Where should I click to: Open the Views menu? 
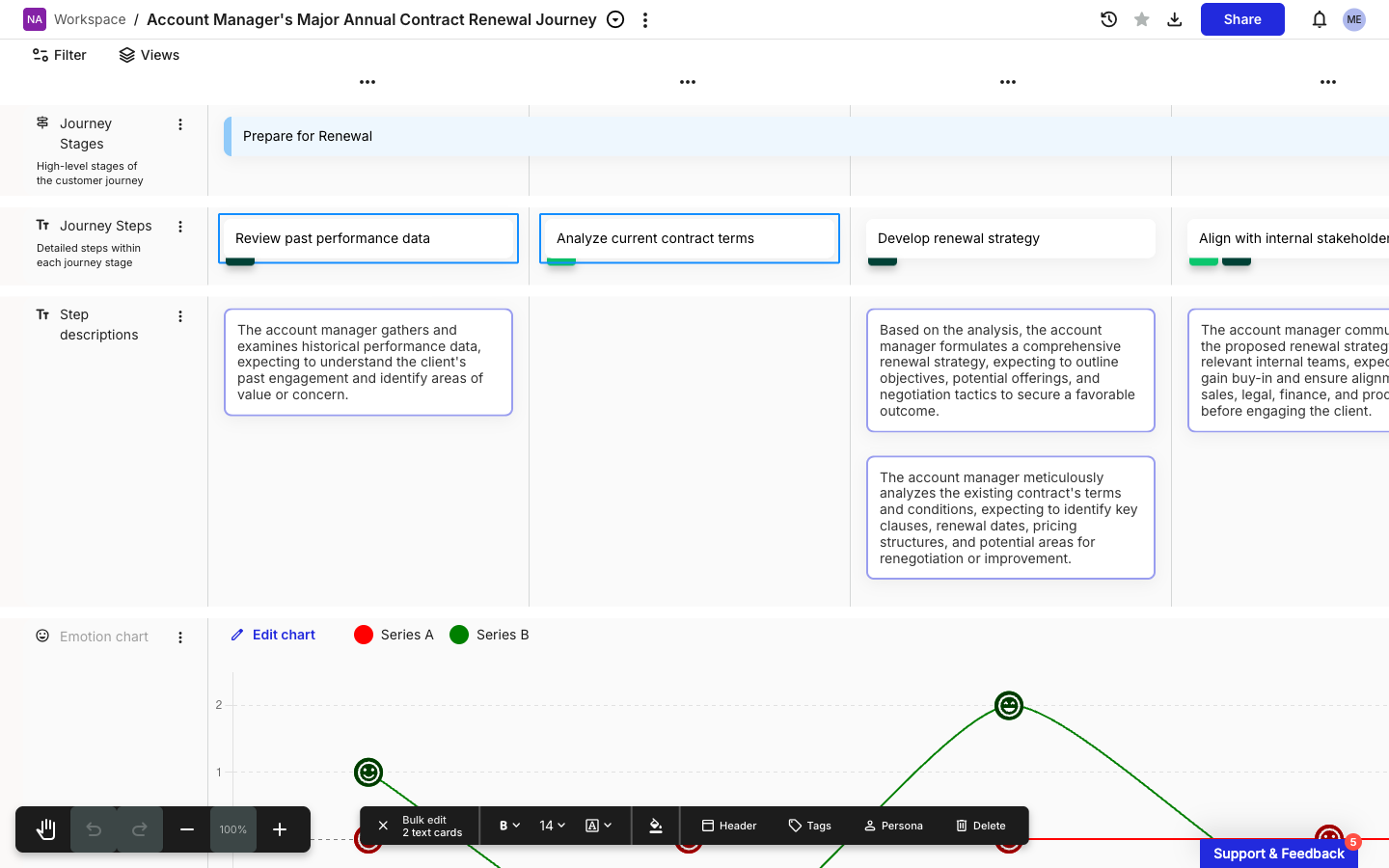coord(150,55)
